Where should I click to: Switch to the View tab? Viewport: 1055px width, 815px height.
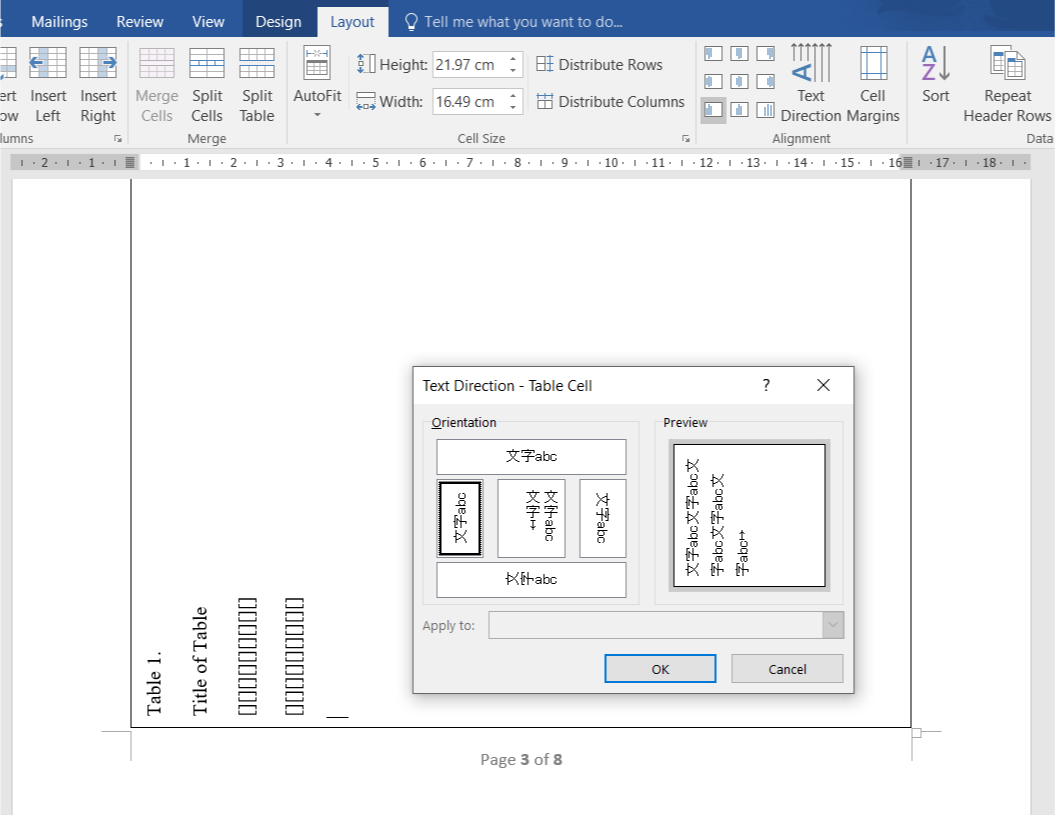pyautogui.click(x=208, y=22)
